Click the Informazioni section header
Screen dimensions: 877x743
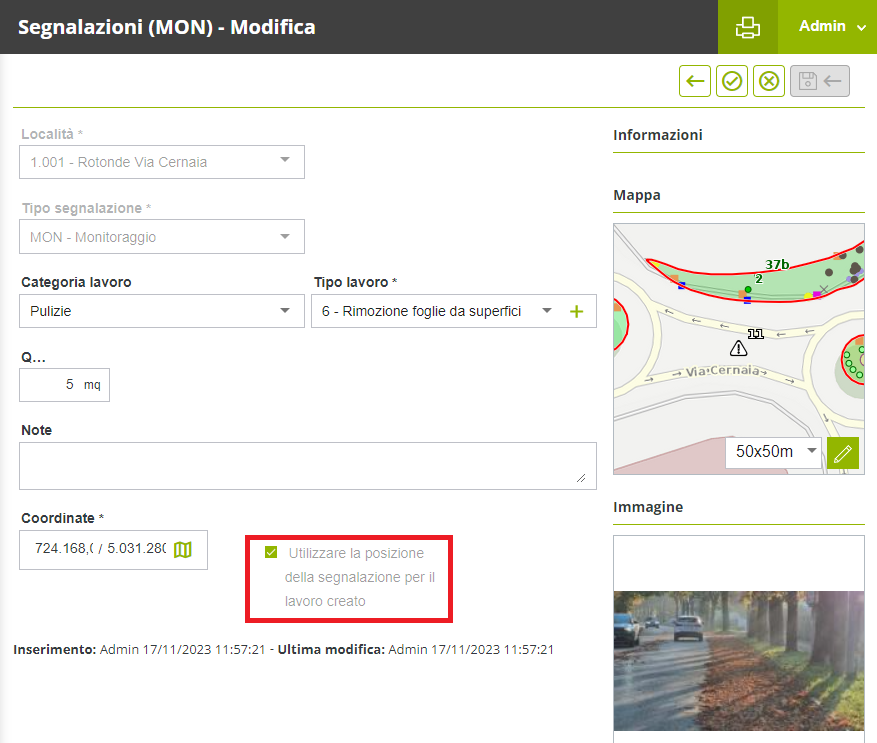(x=658, y=135)
